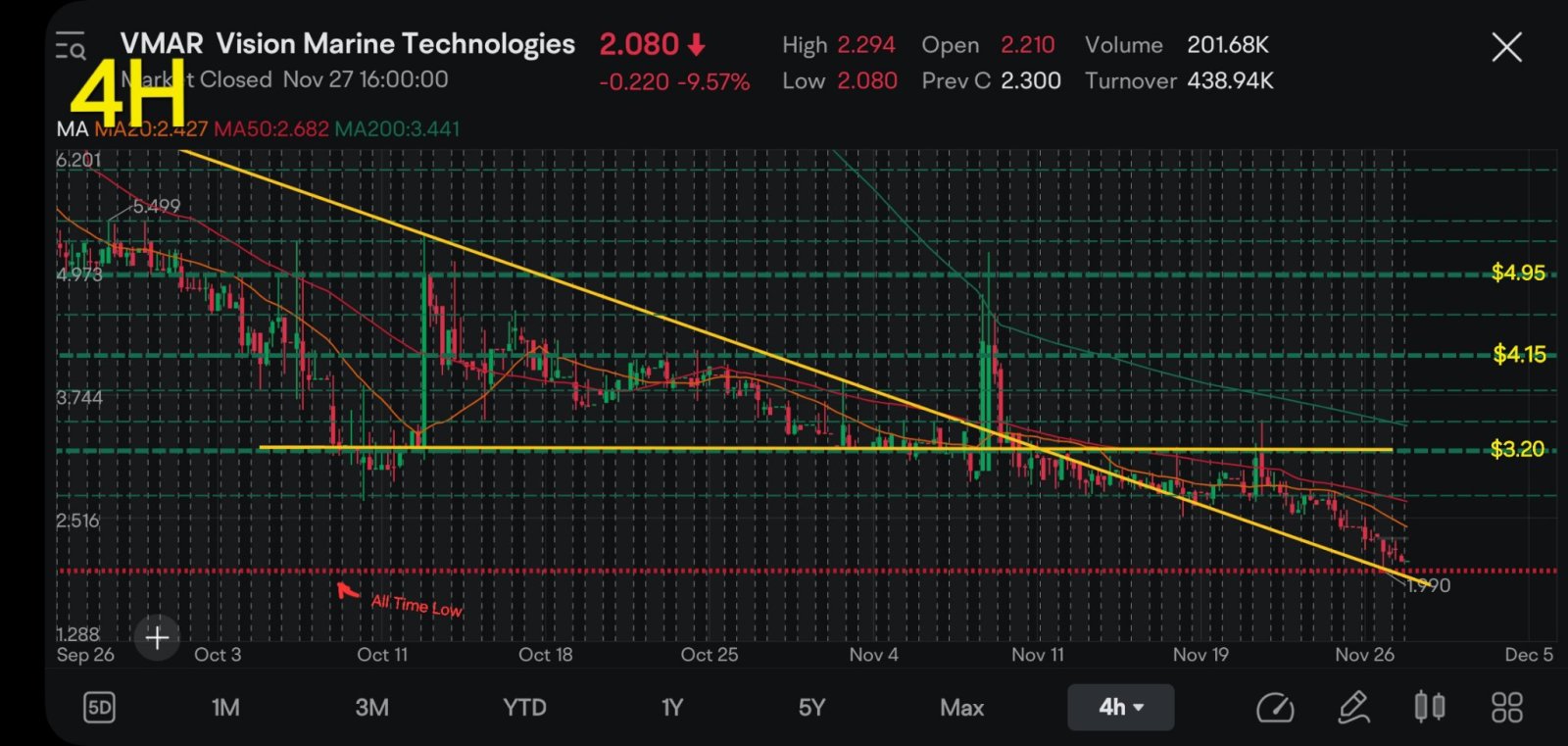The image size is (1568, 746).
Task: Click the Oct 18 date axis label
Action: [x=546, y=655]
